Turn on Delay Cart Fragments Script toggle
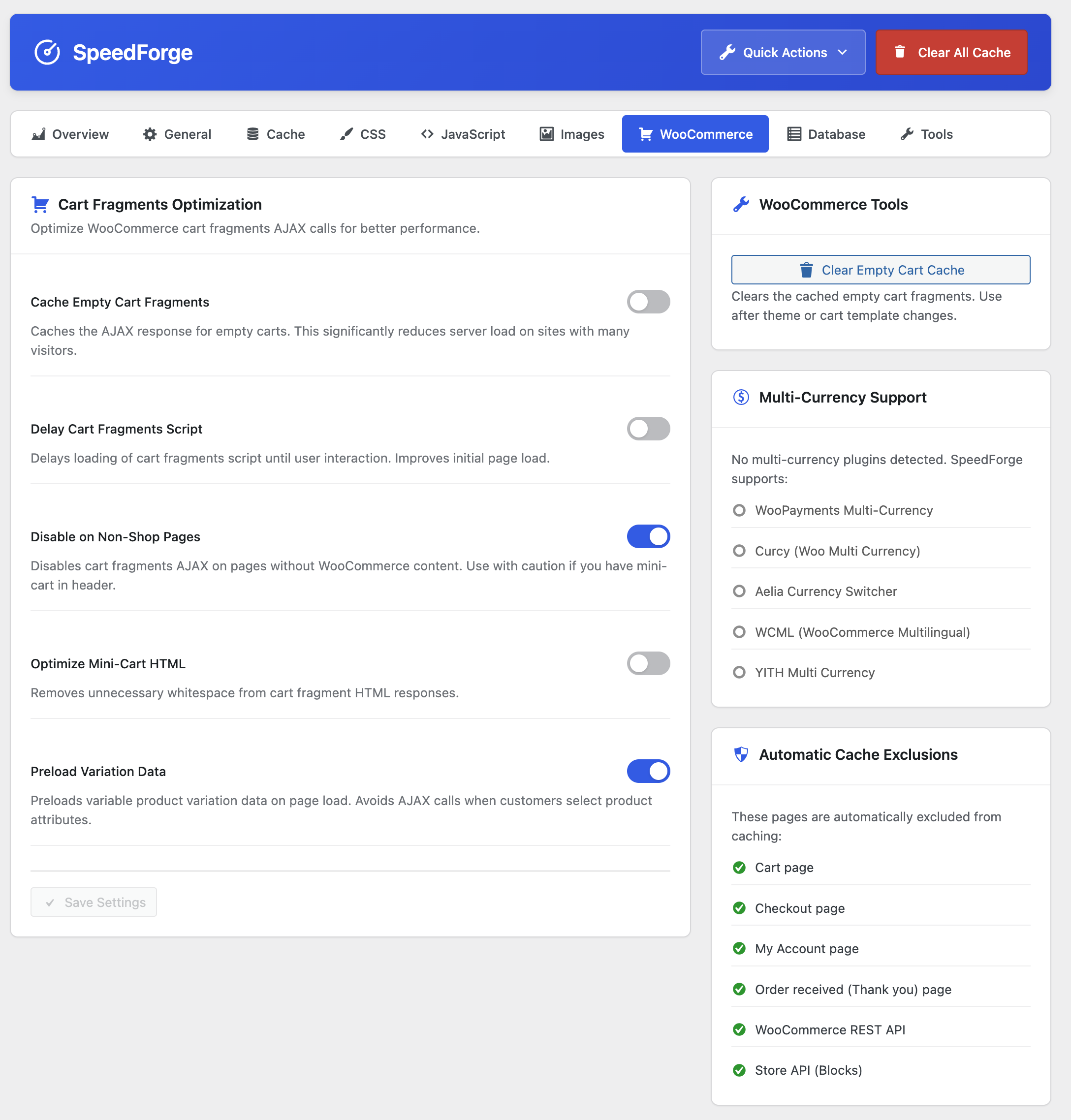Viewport: 1071px width, 1120px height. click(x=648, y=429)
